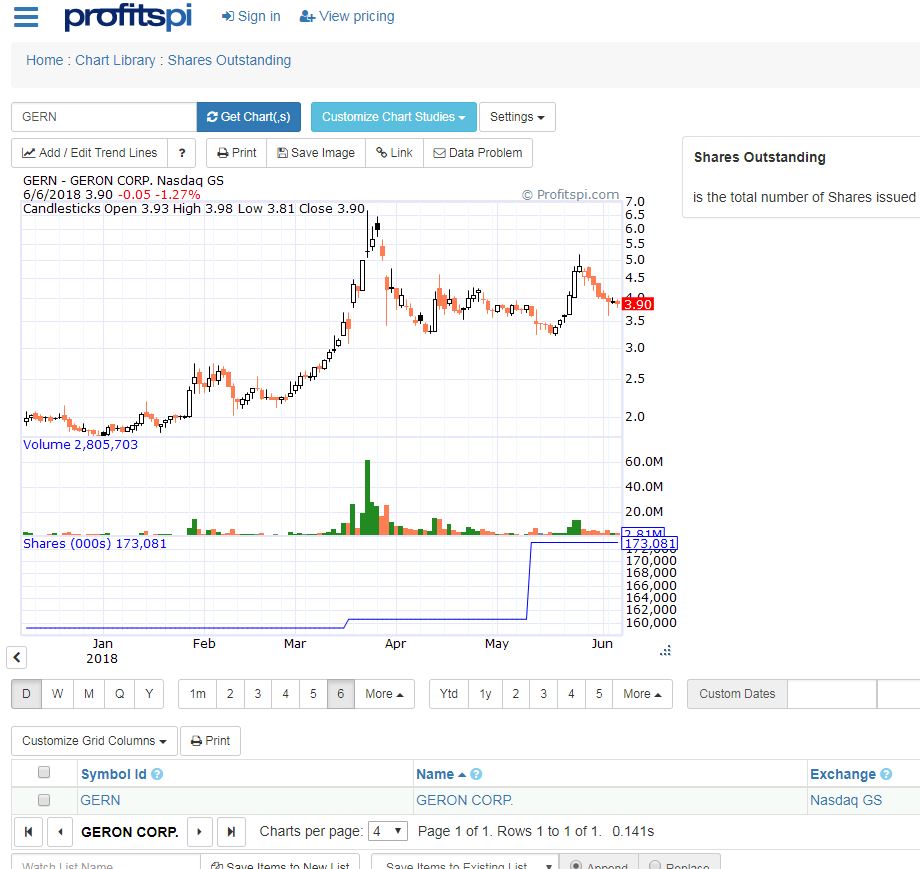Image resolution: width=920 pixels, height=869 pixels.
Task: Select the Y yearly interval
Action: point(149,694)
